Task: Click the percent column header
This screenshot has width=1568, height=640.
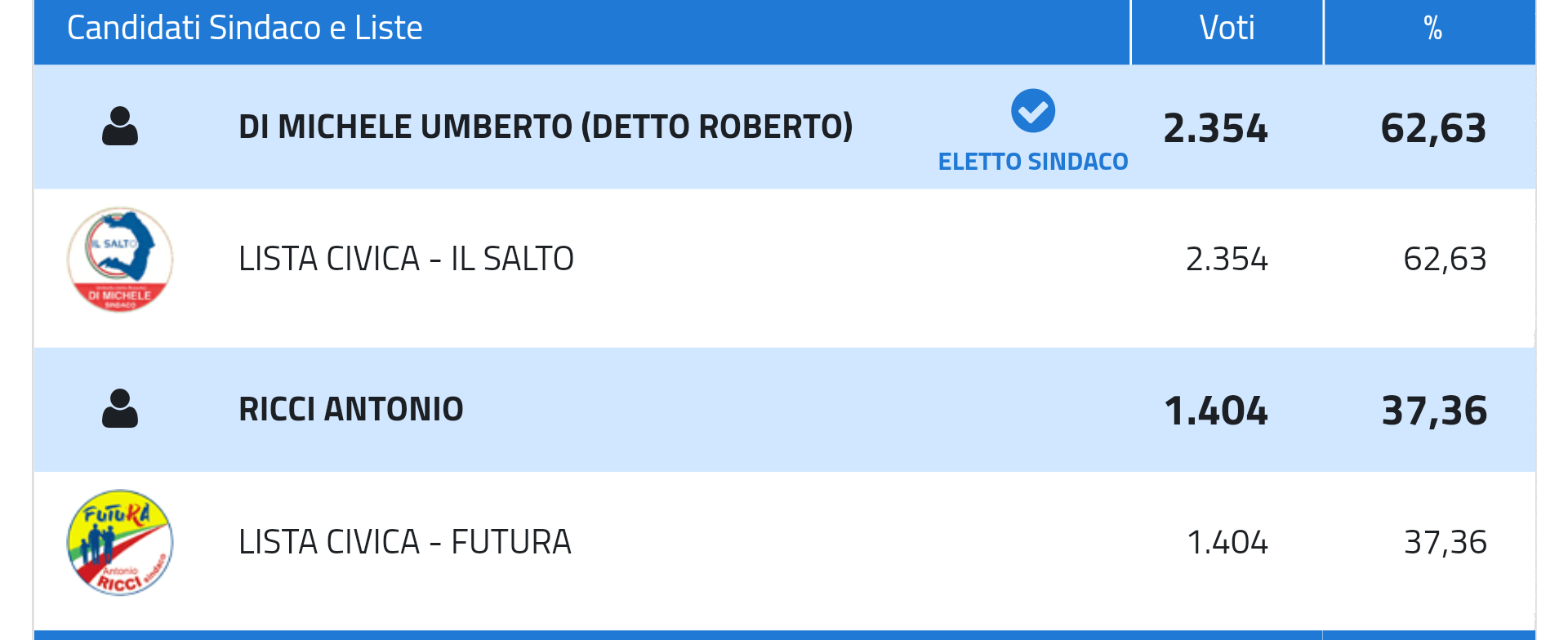Action: pos(1432,29)
